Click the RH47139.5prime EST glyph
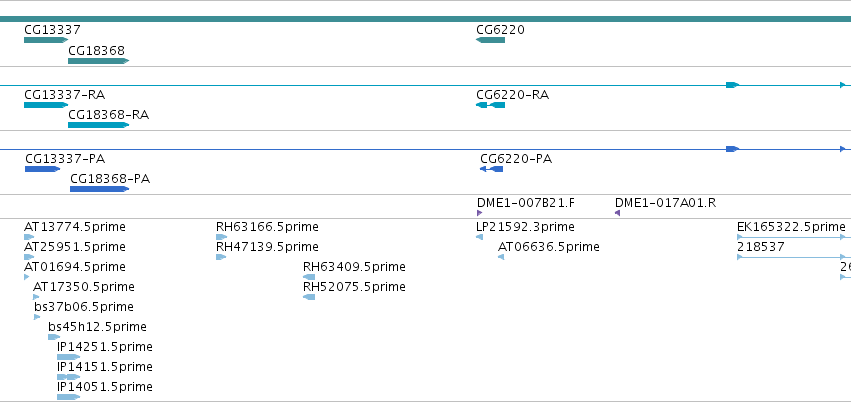 (x=221, y=257)
